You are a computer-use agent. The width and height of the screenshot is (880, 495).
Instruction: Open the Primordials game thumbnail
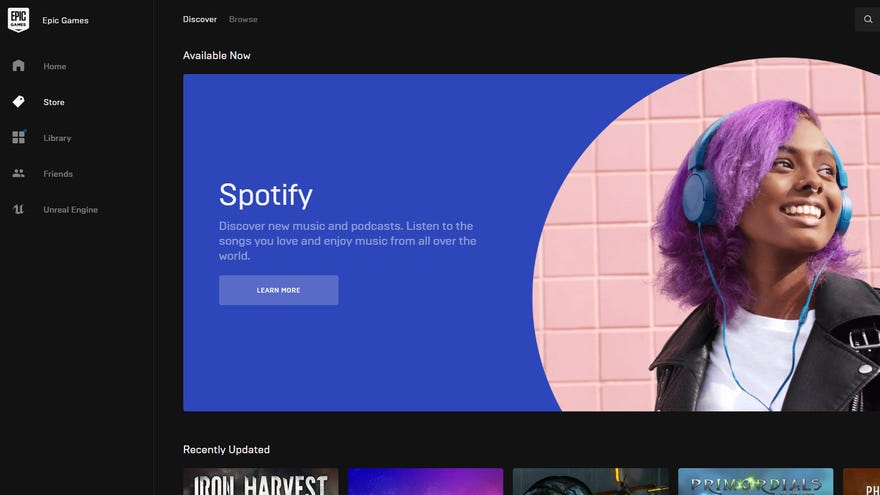pyautogui.click(x=755, y=482)
